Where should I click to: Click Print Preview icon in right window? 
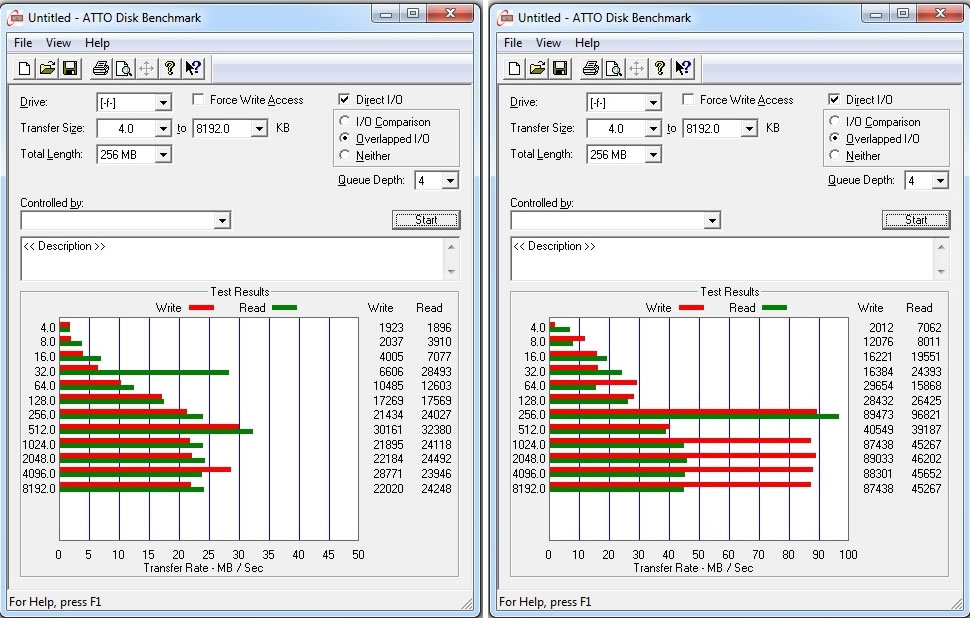(614, 68)
